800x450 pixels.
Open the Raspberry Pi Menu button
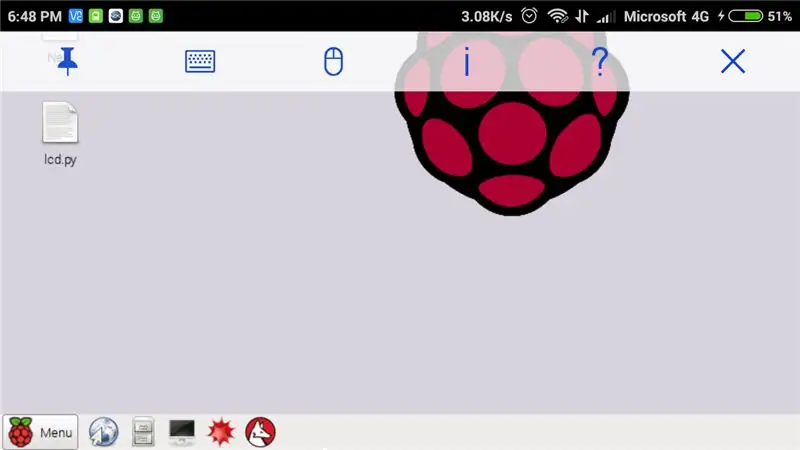tap(40, 432)
